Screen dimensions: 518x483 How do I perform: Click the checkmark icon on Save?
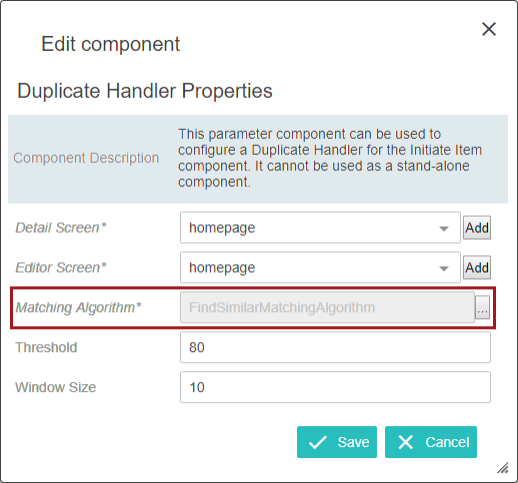(x=317, y=442)
